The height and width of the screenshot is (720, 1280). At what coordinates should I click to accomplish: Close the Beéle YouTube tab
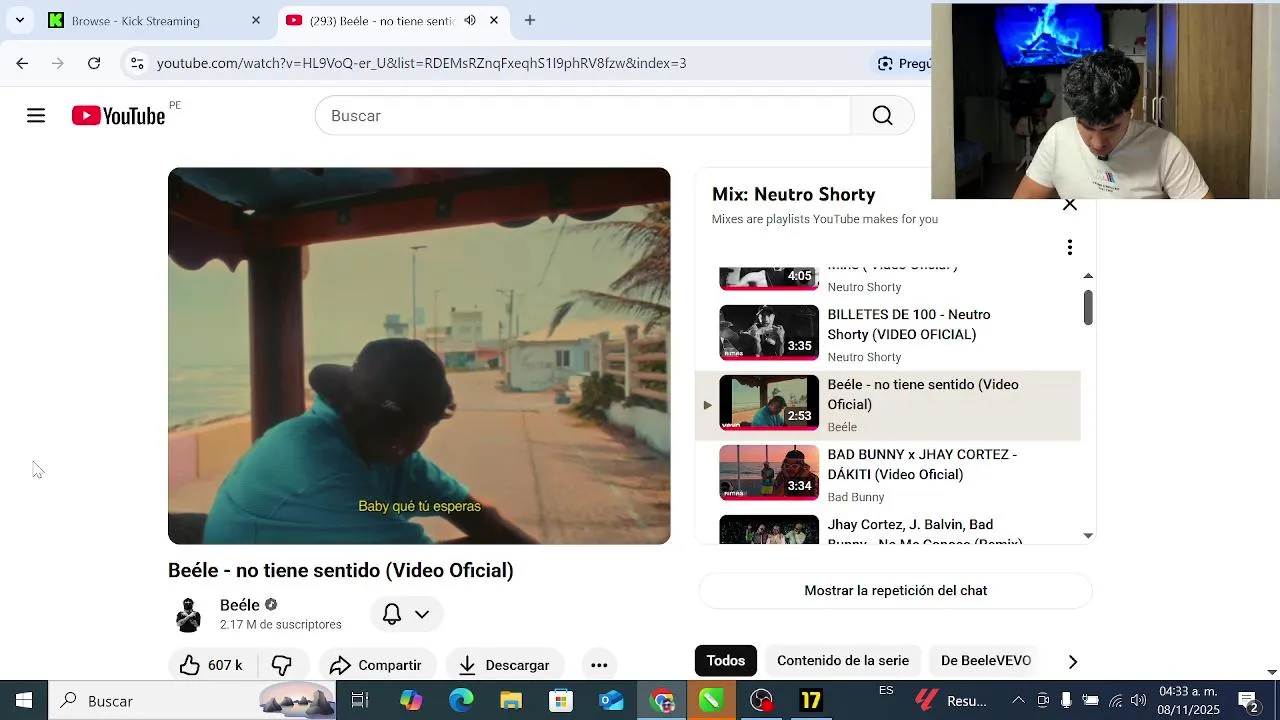click(x=493, y=20)
